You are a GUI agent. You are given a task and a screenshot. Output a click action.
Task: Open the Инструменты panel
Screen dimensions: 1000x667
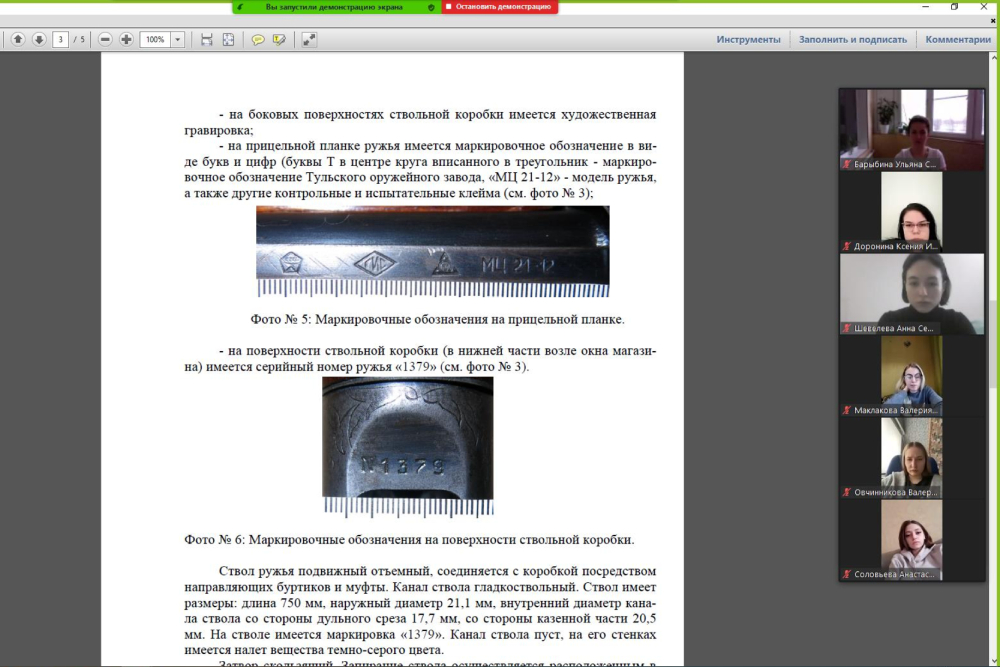(x=748, y=39)
